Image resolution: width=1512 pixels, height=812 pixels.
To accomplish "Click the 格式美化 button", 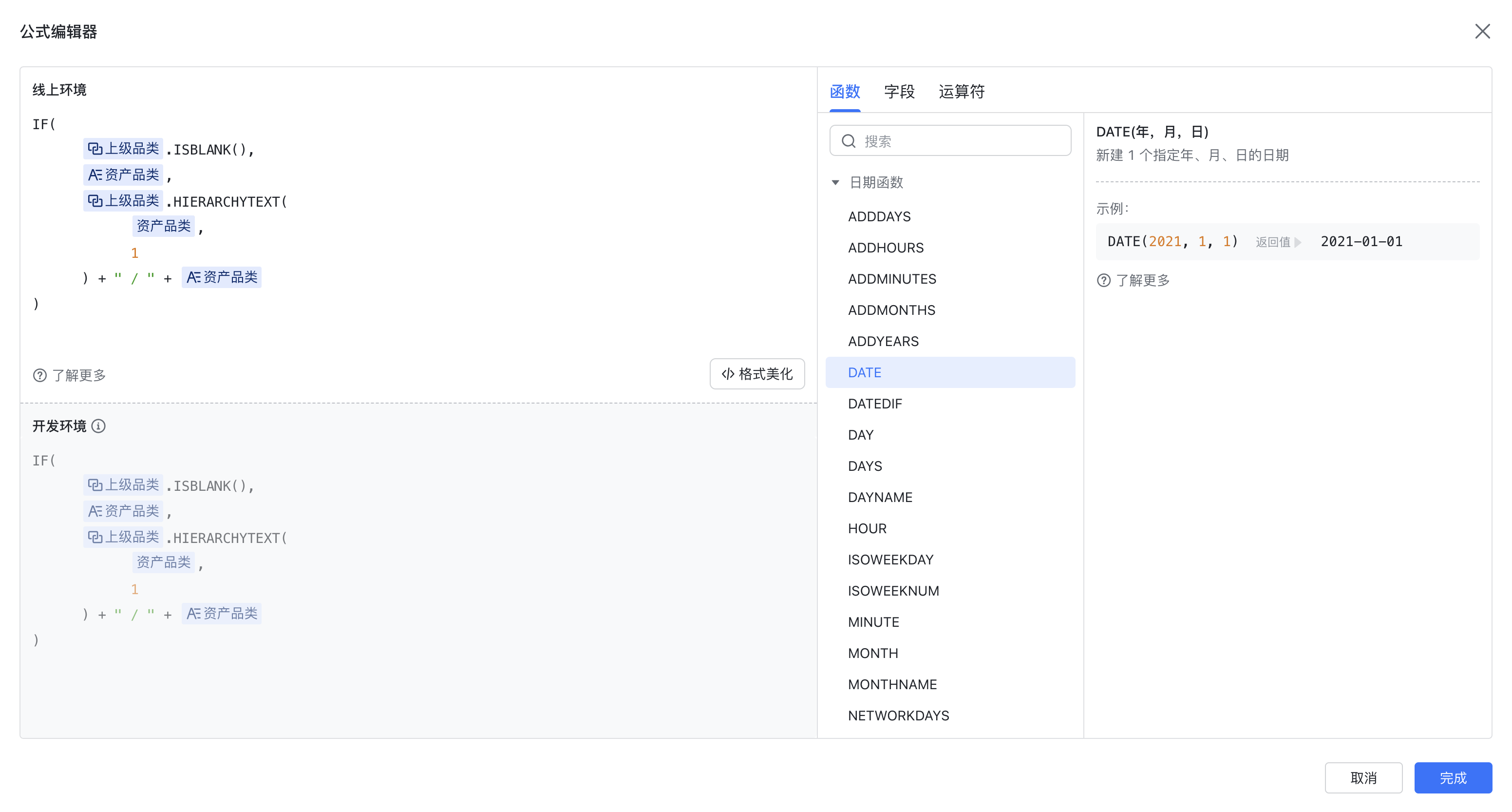I will [x=757, y=374].
